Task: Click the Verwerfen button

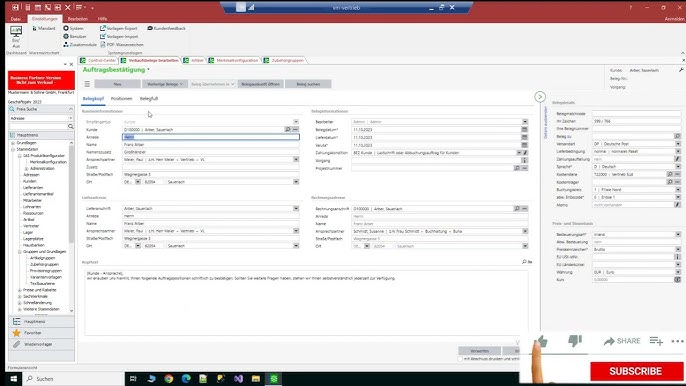Action: [x=480, y=351]
